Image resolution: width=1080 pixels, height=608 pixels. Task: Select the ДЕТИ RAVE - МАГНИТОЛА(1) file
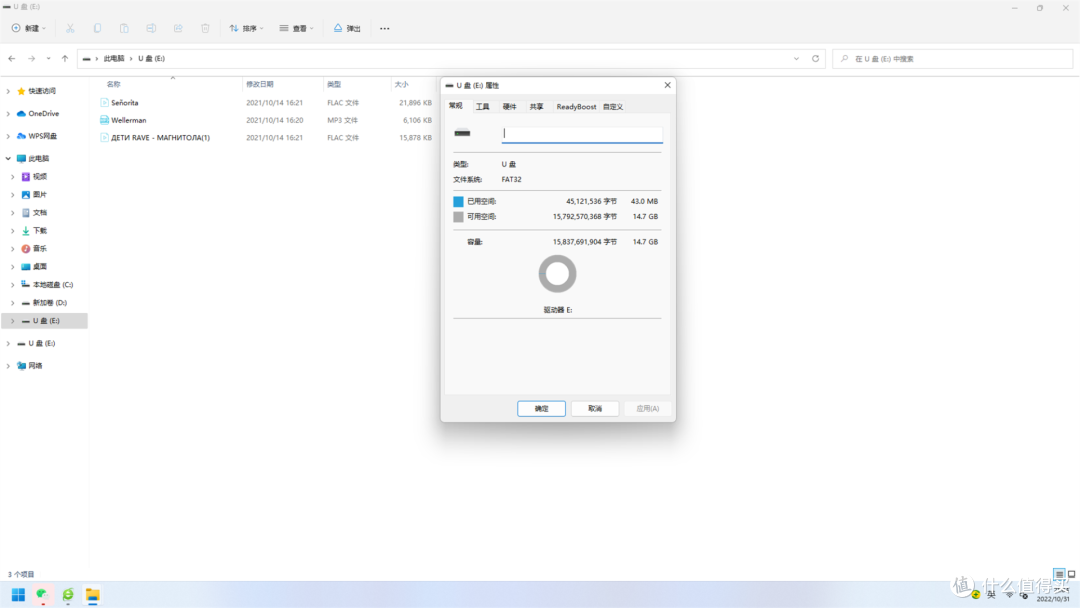pos(160,138)
